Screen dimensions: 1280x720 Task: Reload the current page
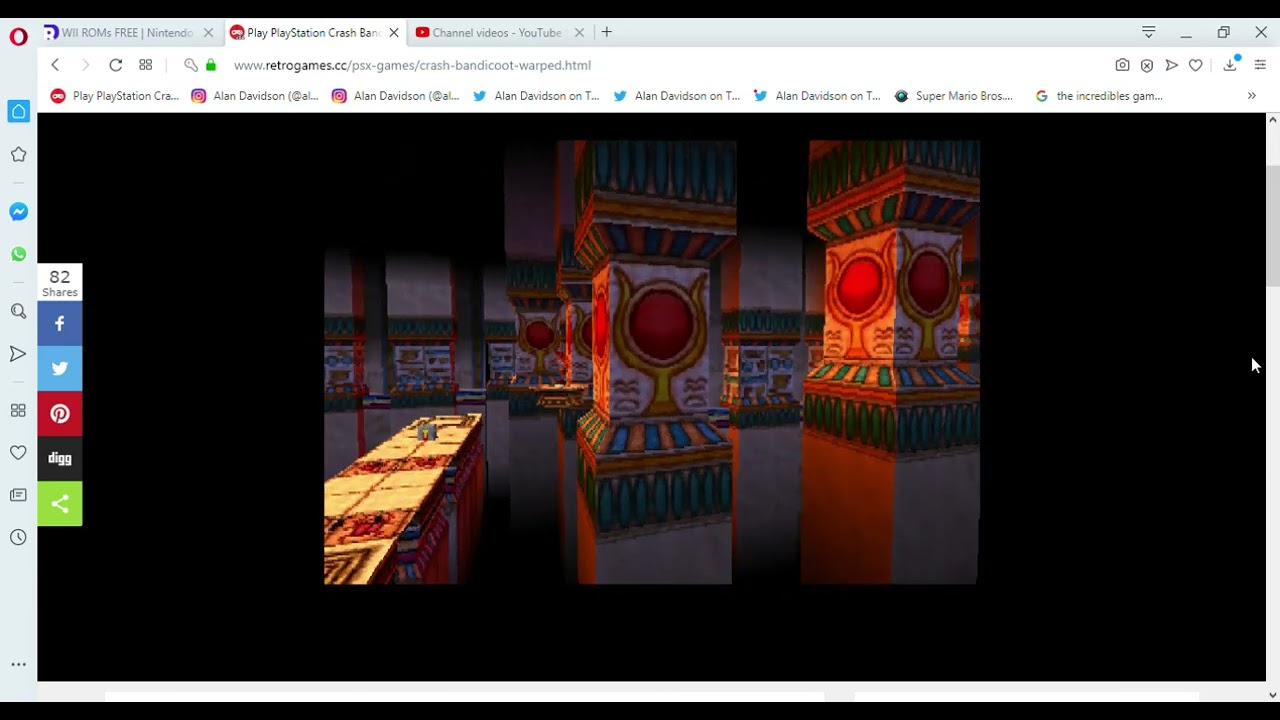point(116,65)
